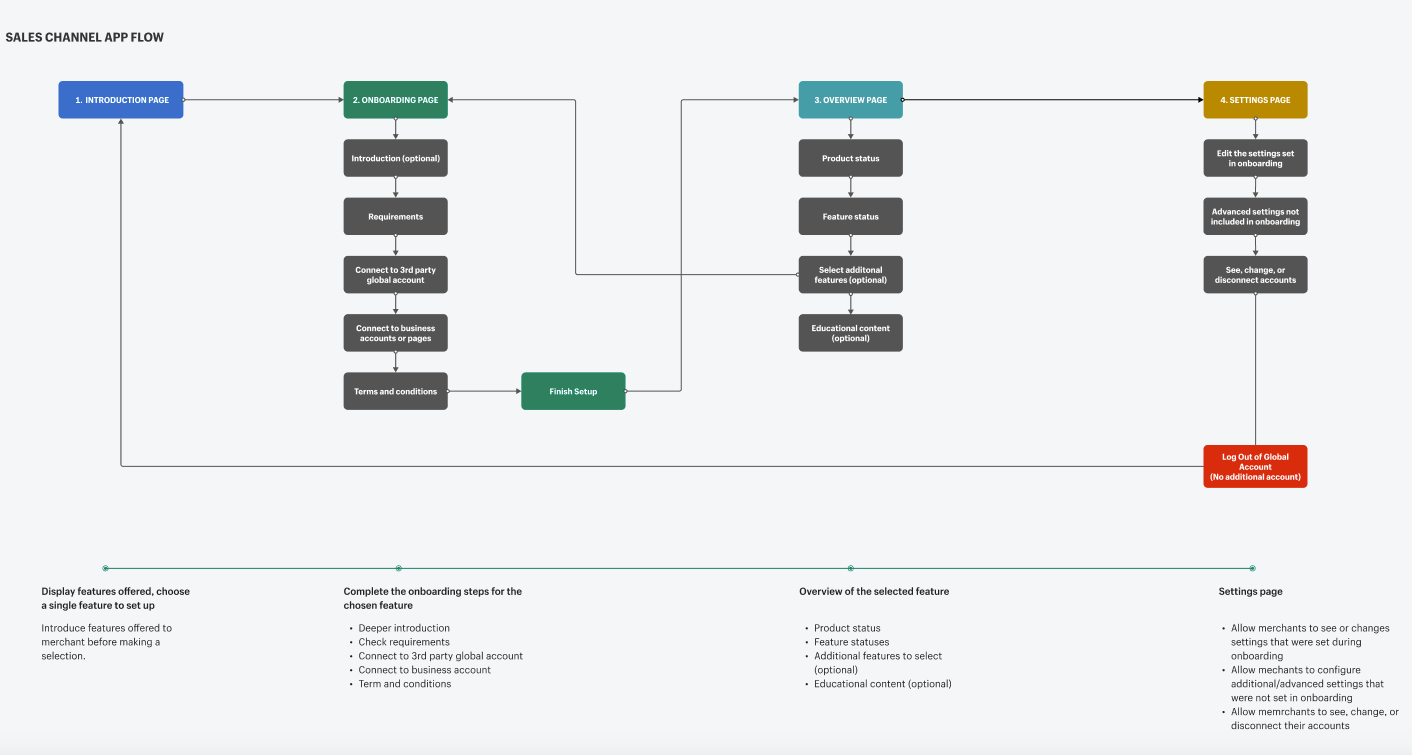Click the Product status box

(x=851, y=158)
